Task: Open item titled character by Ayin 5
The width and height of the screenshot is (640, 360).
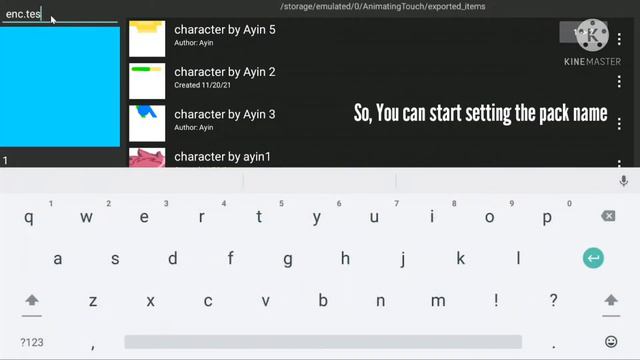Action: 224,30
